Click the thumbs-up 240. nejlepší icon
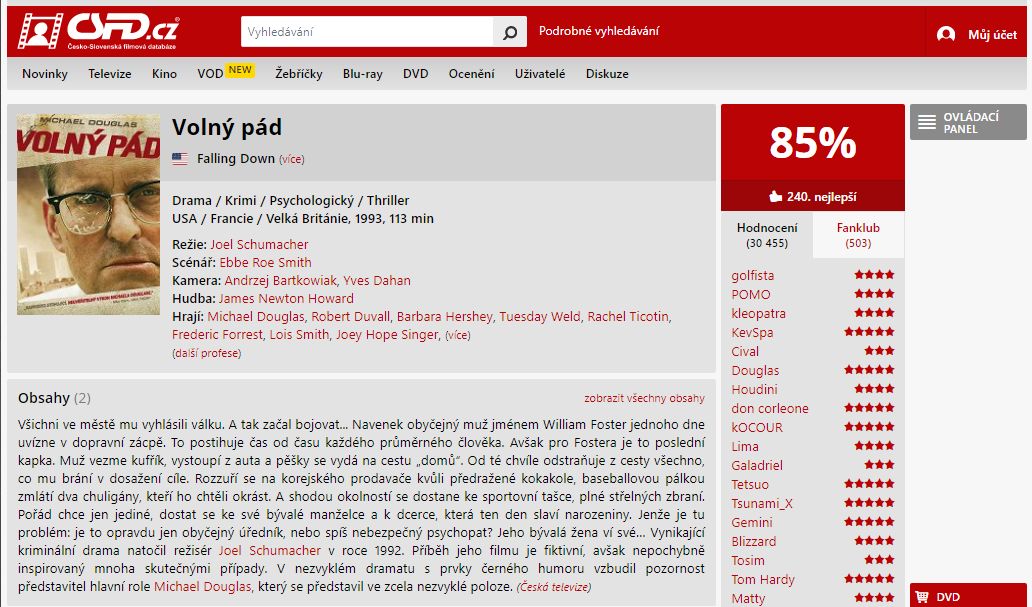This screenshot has height=607, width=1032. (x=775, y=196)
